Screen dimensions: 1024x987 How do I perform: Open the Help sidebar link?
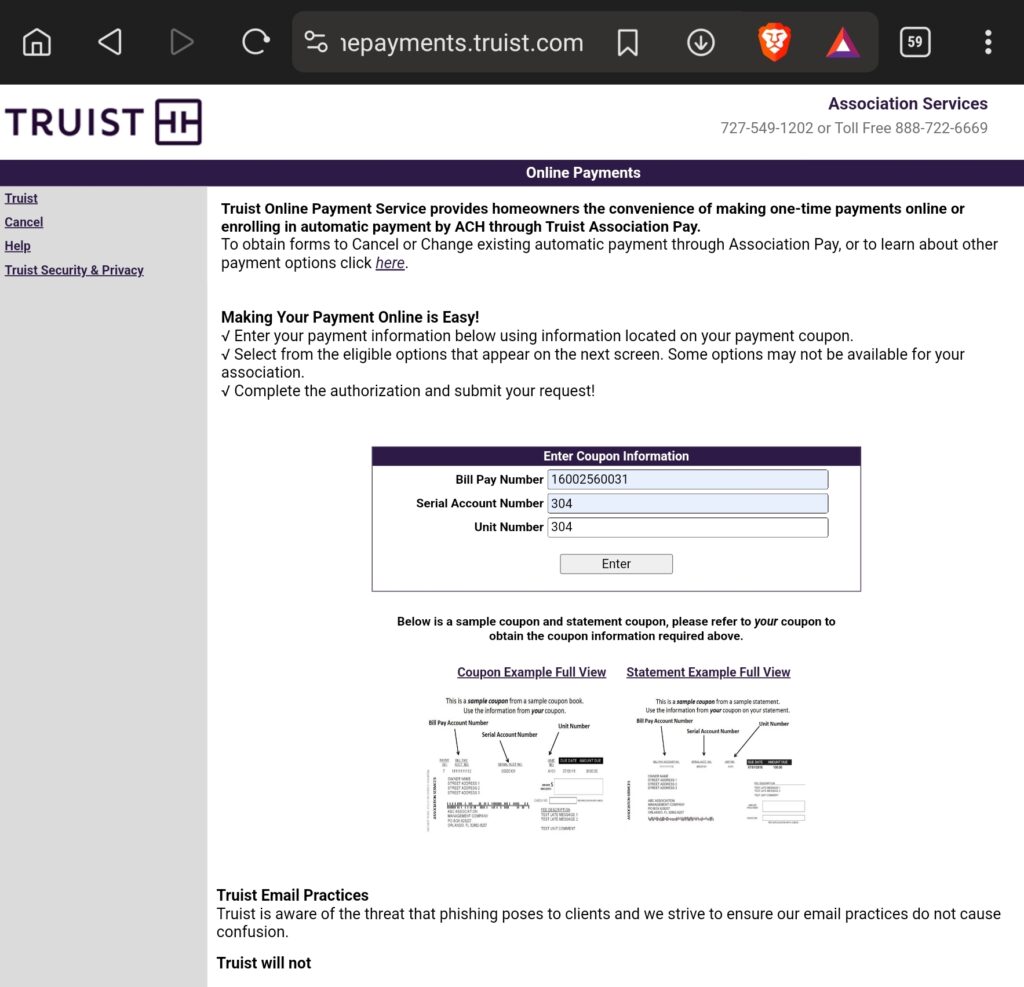pyautogui.click(x=18, y=246)
